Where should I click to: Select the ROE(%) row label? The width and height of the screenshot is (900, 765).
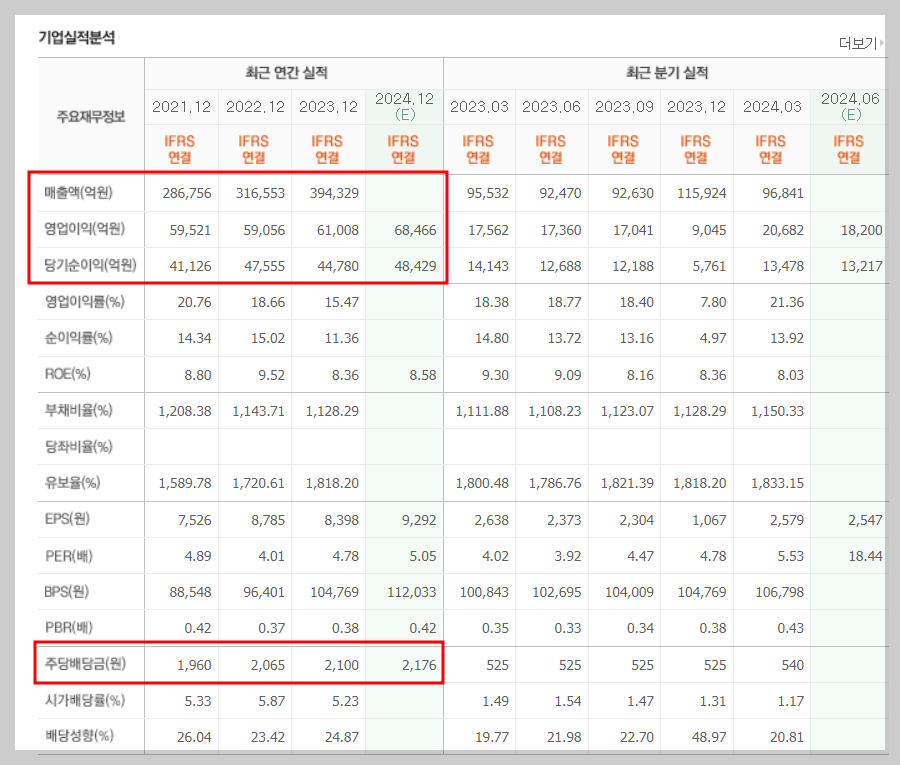68,374
